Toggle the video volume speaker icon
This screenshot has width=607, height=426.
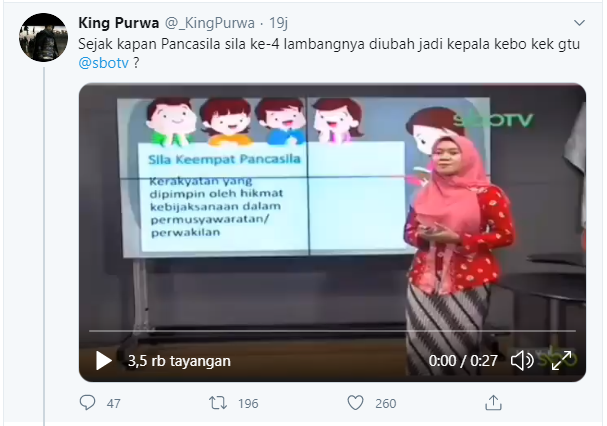click(522, 361)
